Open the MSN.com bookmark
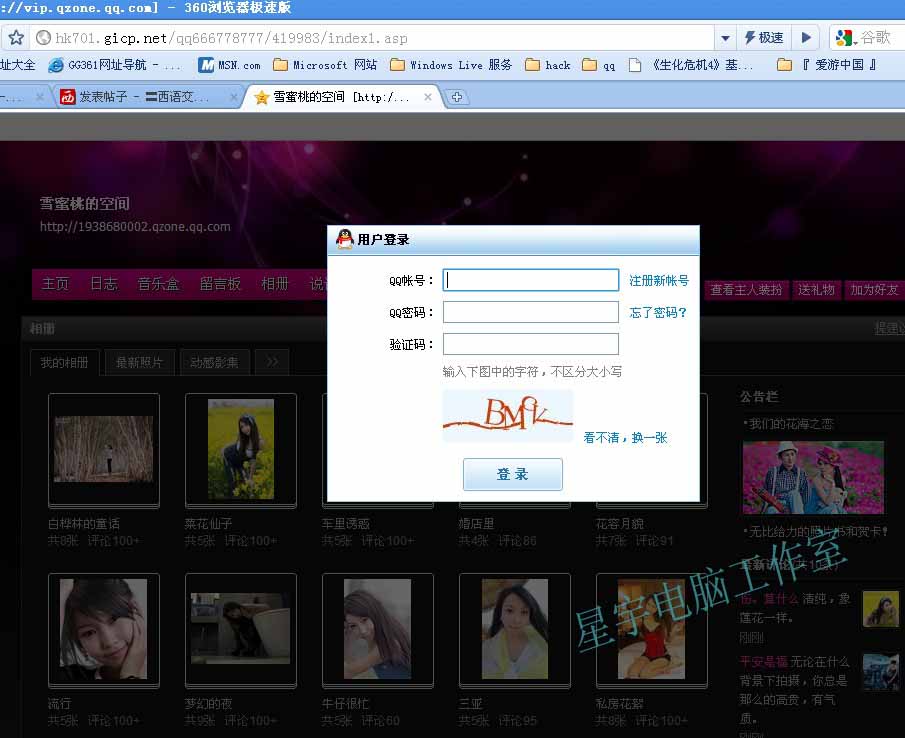905x738 pixels. [229, 65]
